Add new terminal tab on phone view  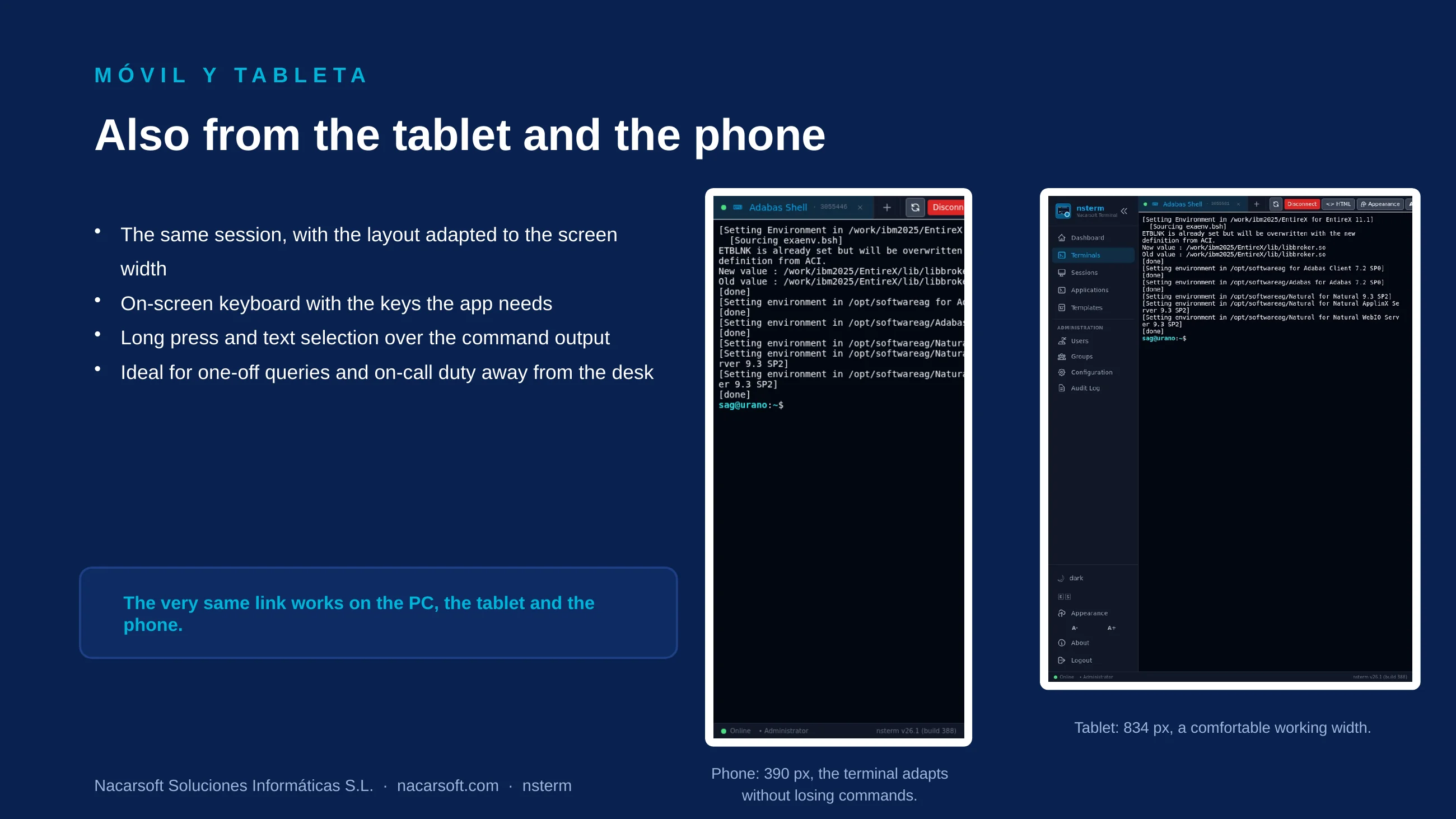[887, 208]
